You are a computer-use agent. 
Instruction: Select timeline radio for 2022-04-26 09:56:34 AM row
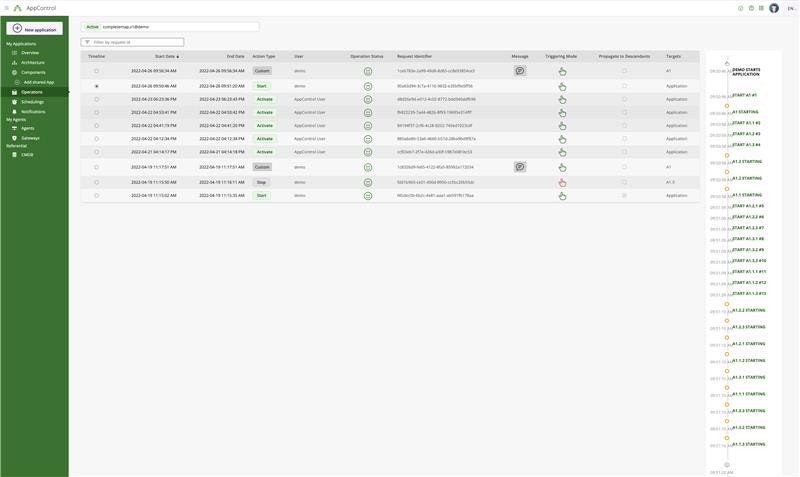(96, 71)
